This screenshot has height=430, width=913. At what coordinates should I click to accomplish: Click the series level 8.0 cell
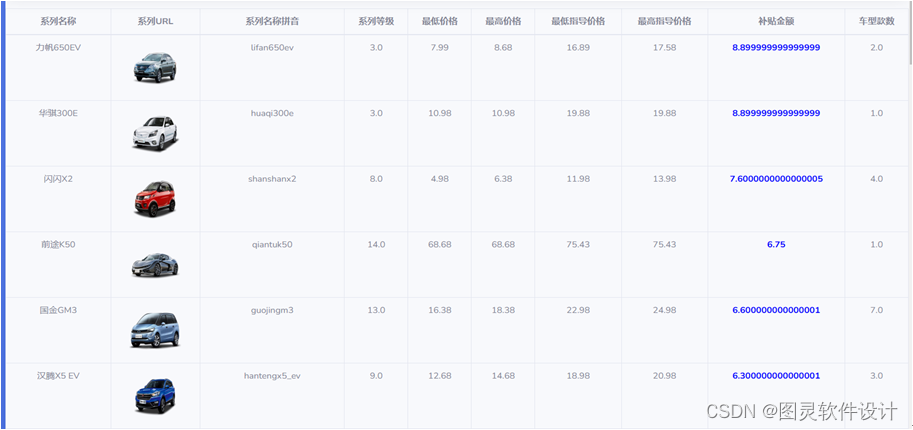click(376, 179)
